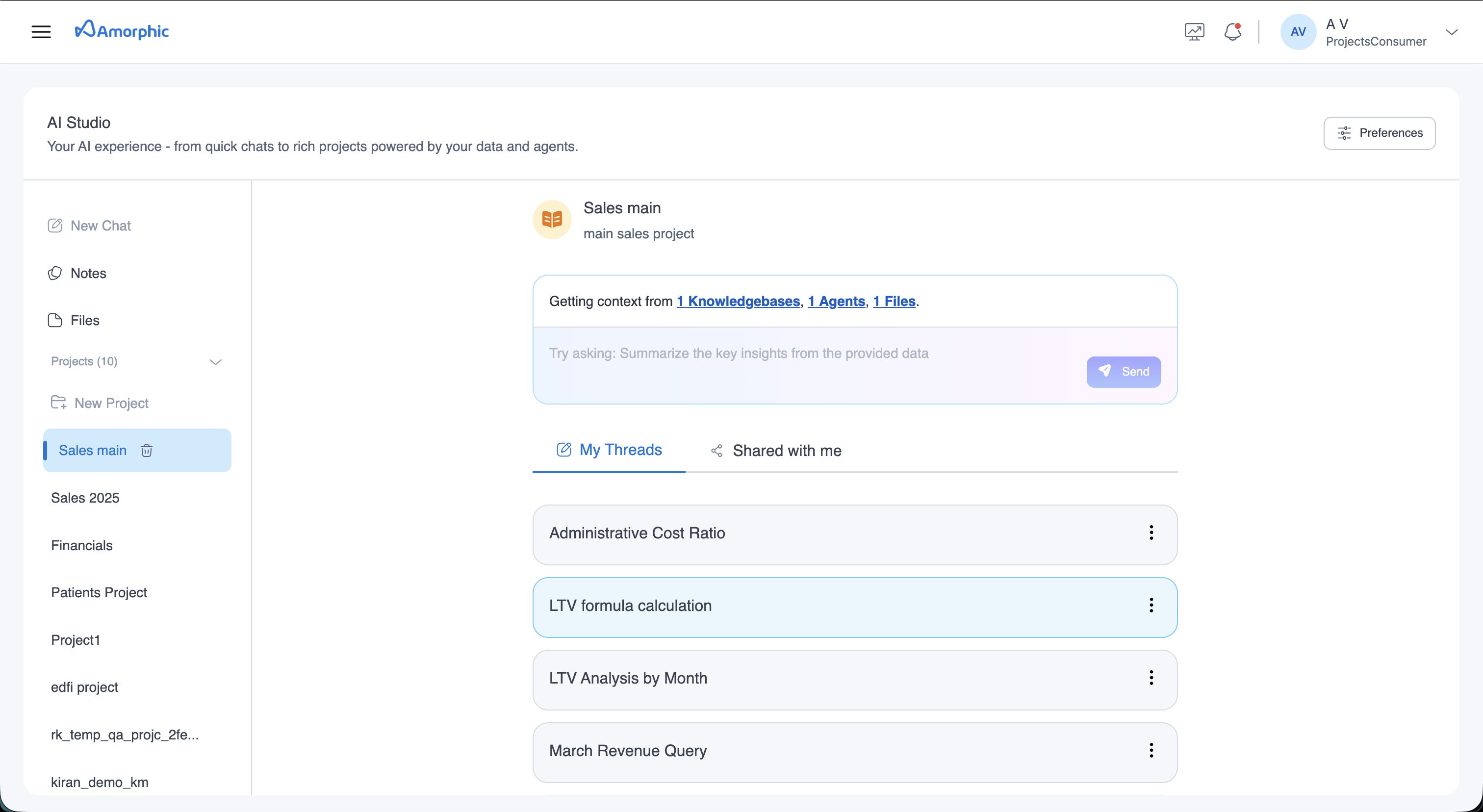Click the Send button
Screen dimensions: 1483x812
[1123, 372]
